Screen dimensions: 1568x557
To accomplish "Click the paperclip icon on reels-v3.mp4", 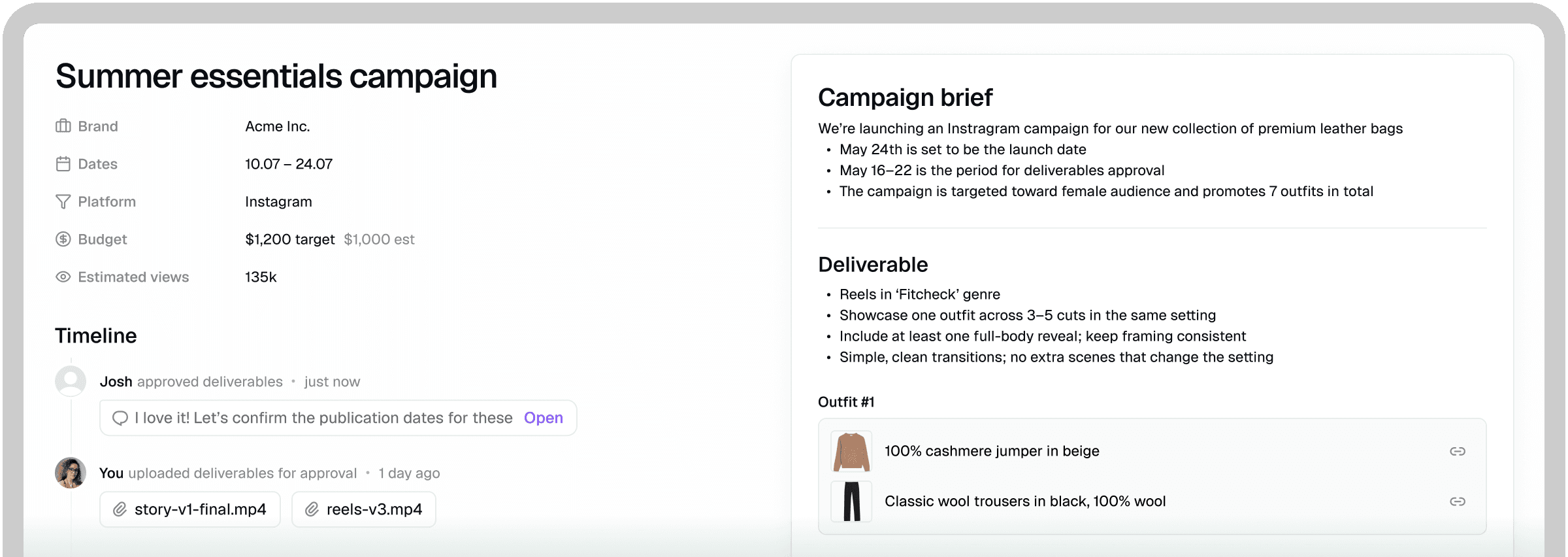I will [x=312, y=509].
